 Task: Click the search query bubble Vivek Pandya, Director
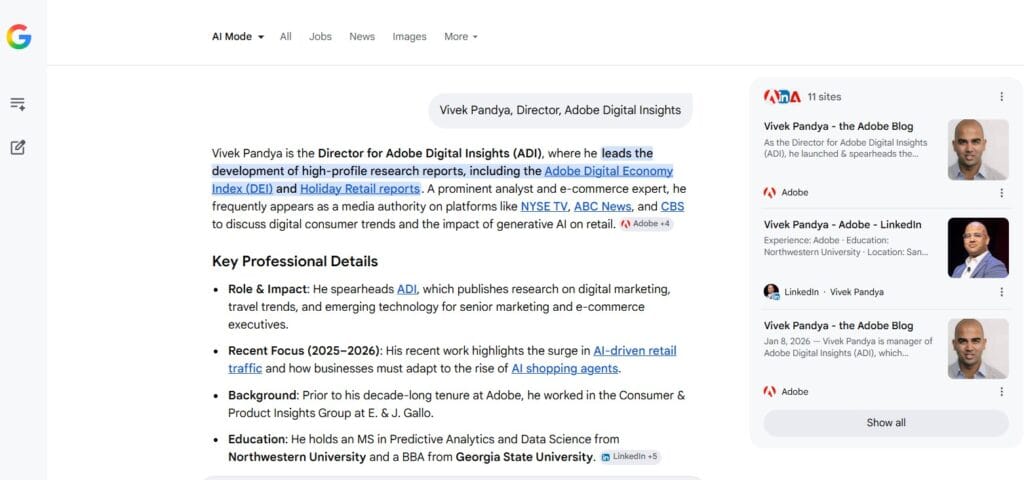(560, 110)
